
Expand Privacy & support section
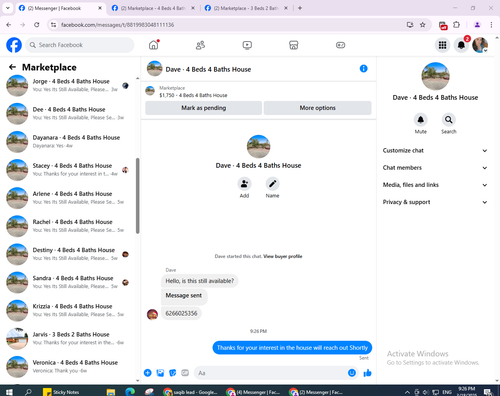(435, 202)
